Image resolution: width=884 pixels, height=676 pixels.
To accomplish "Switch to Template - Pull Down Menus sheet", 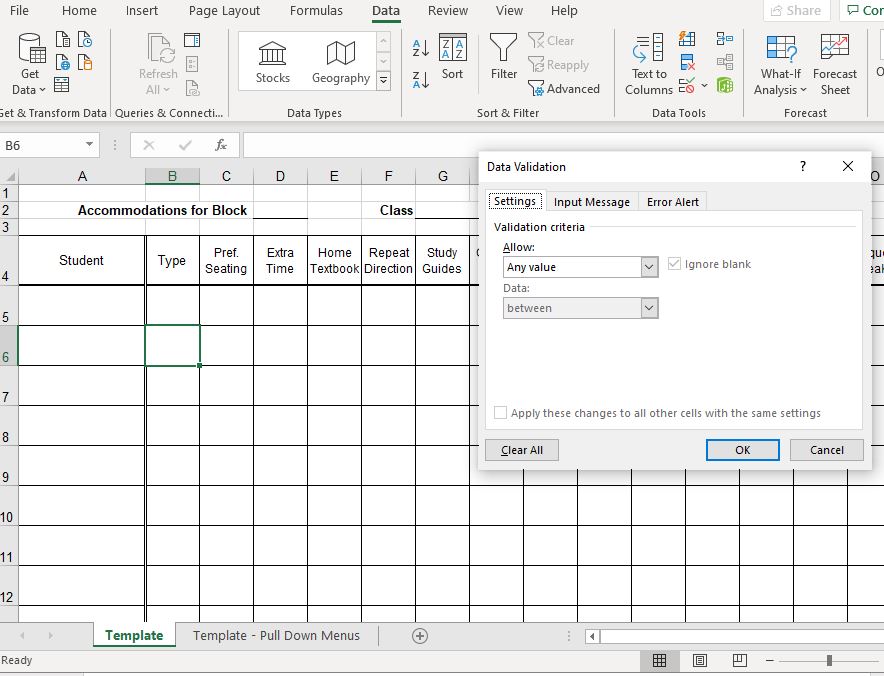I will (x=275, y=635).
